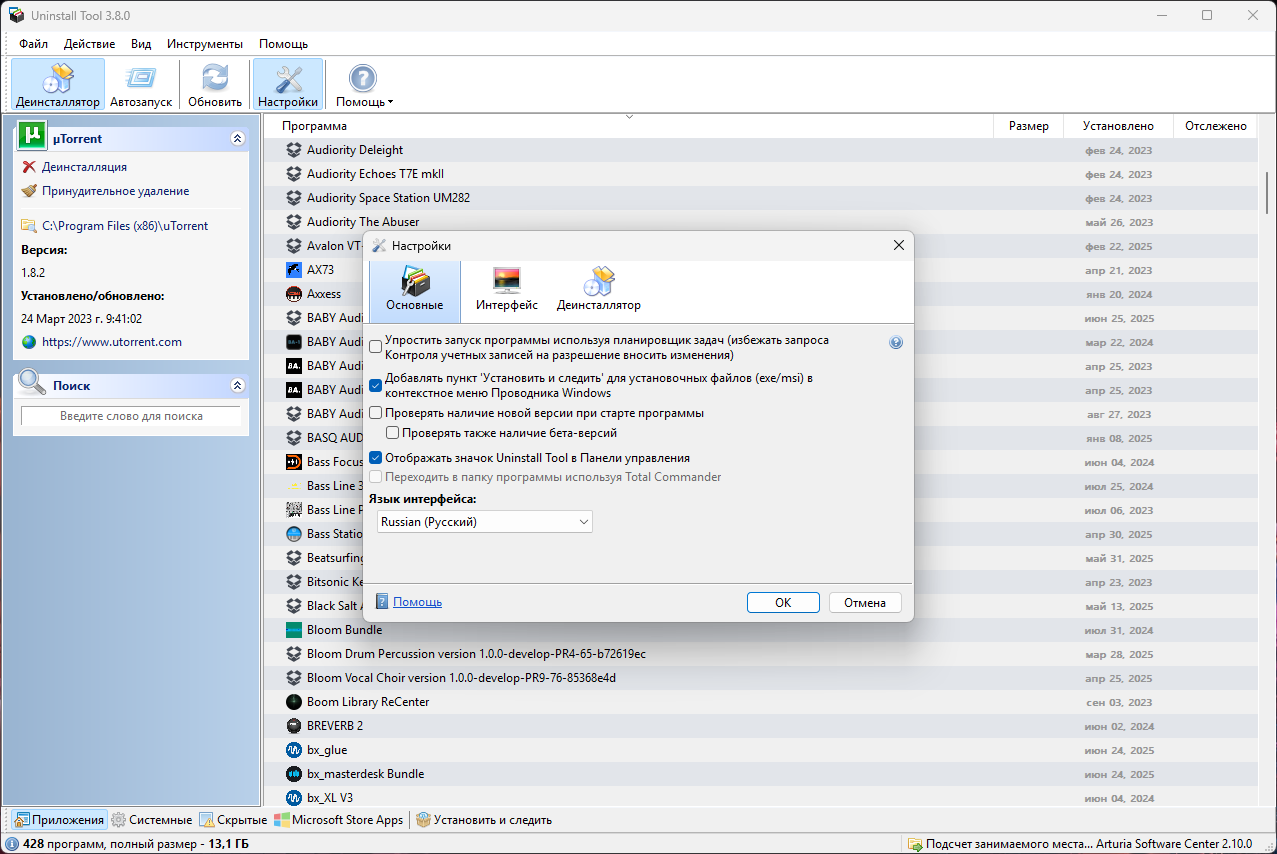Sort by Установлено column header
The width and height of the screenshot is (1277, 854).
coord(1118,126)
